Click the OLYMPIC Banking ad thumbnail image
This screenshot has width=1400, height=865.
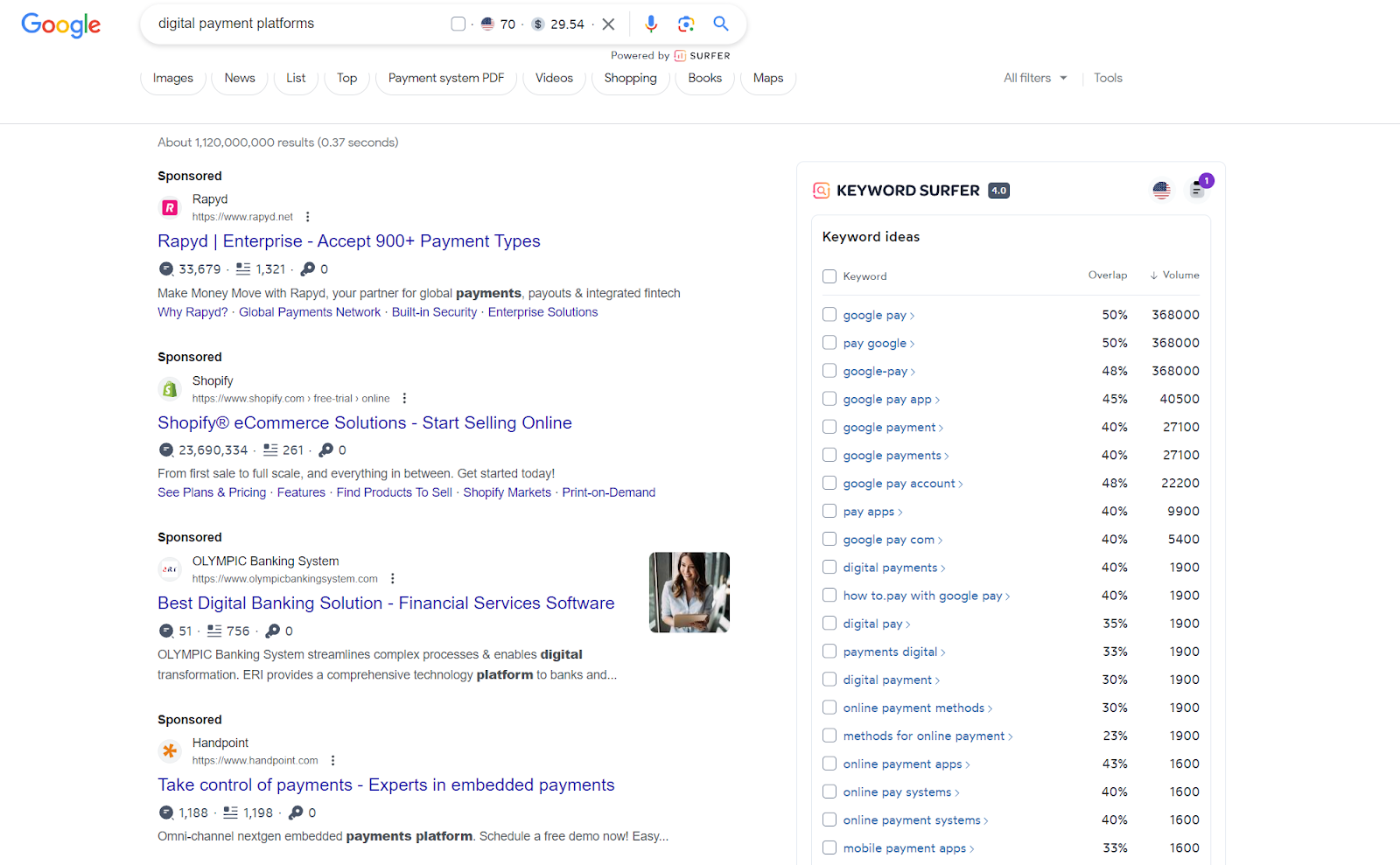click(x=689, y=592)
